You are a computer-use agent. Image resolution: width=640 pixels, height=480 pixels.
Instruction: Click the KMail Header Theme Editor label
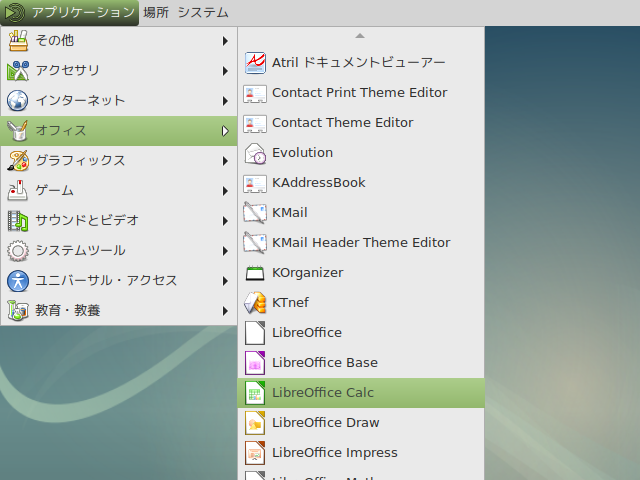pyautogui.click(x=361, y=242)
